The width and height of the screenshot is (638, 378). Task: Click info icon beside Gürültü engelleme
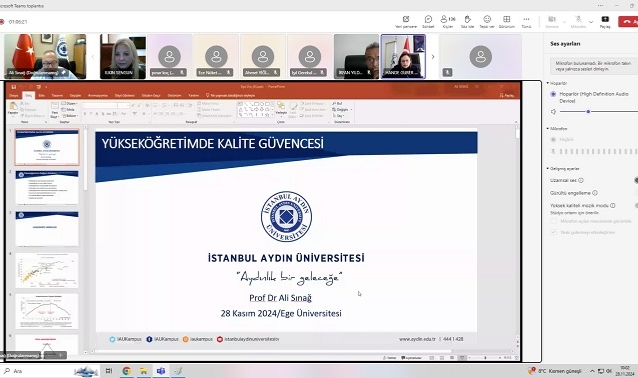[x=594, y=193]
